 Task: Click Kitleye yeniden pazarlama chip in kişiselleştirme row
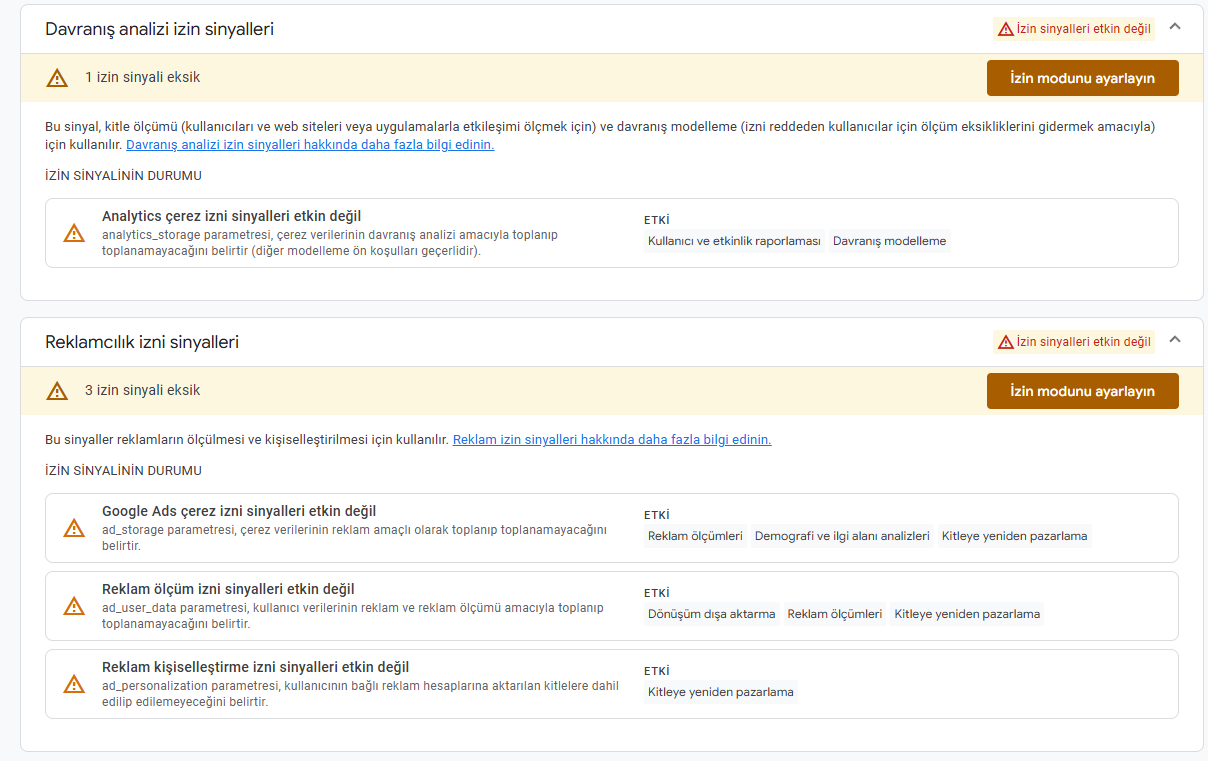[721, 692]
